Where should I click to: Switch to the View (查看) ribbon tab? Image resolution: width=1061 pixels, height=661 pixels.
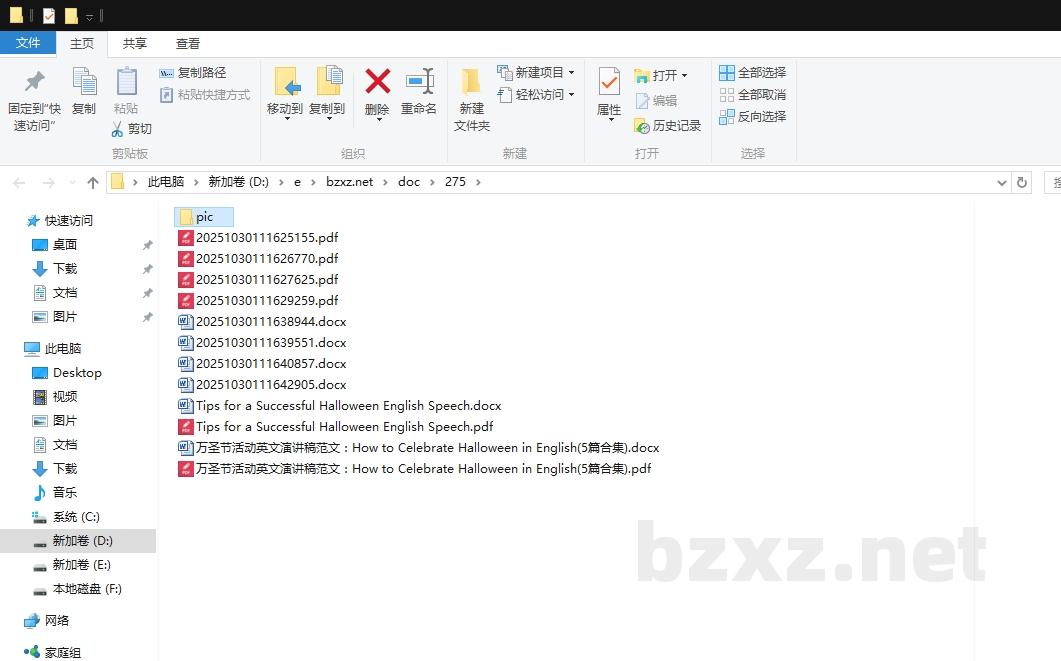click(x=188, y=43)
